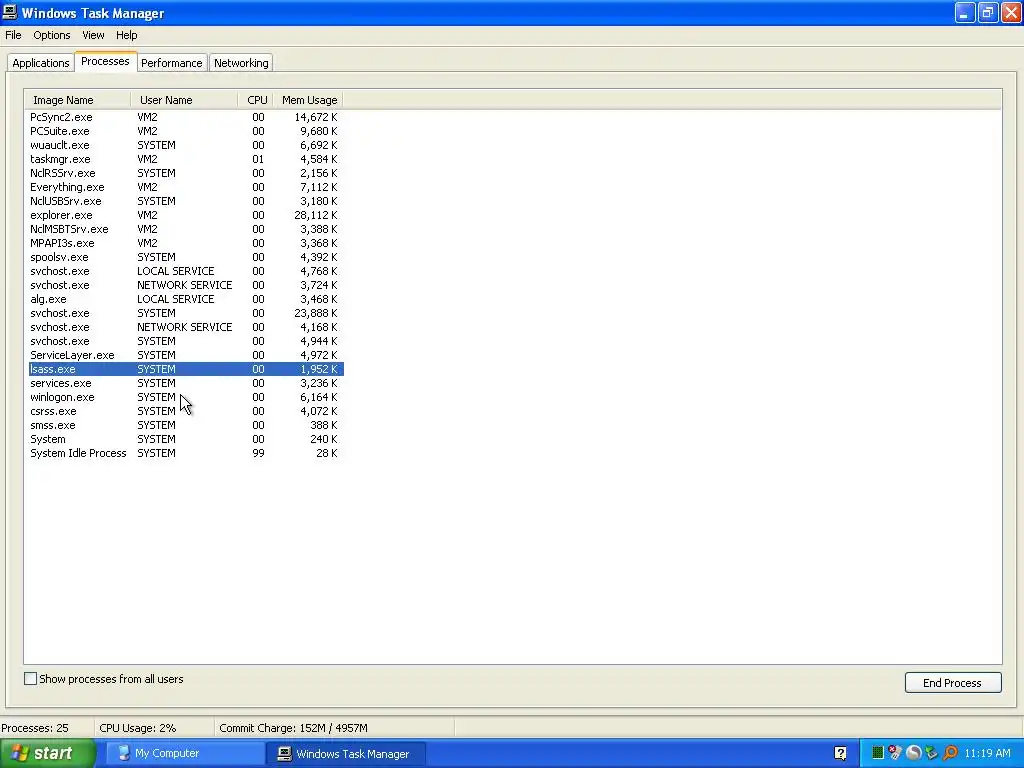Screen dimensions: 1024x768
Task: Open the File menu
Action: tap(13, 35)
